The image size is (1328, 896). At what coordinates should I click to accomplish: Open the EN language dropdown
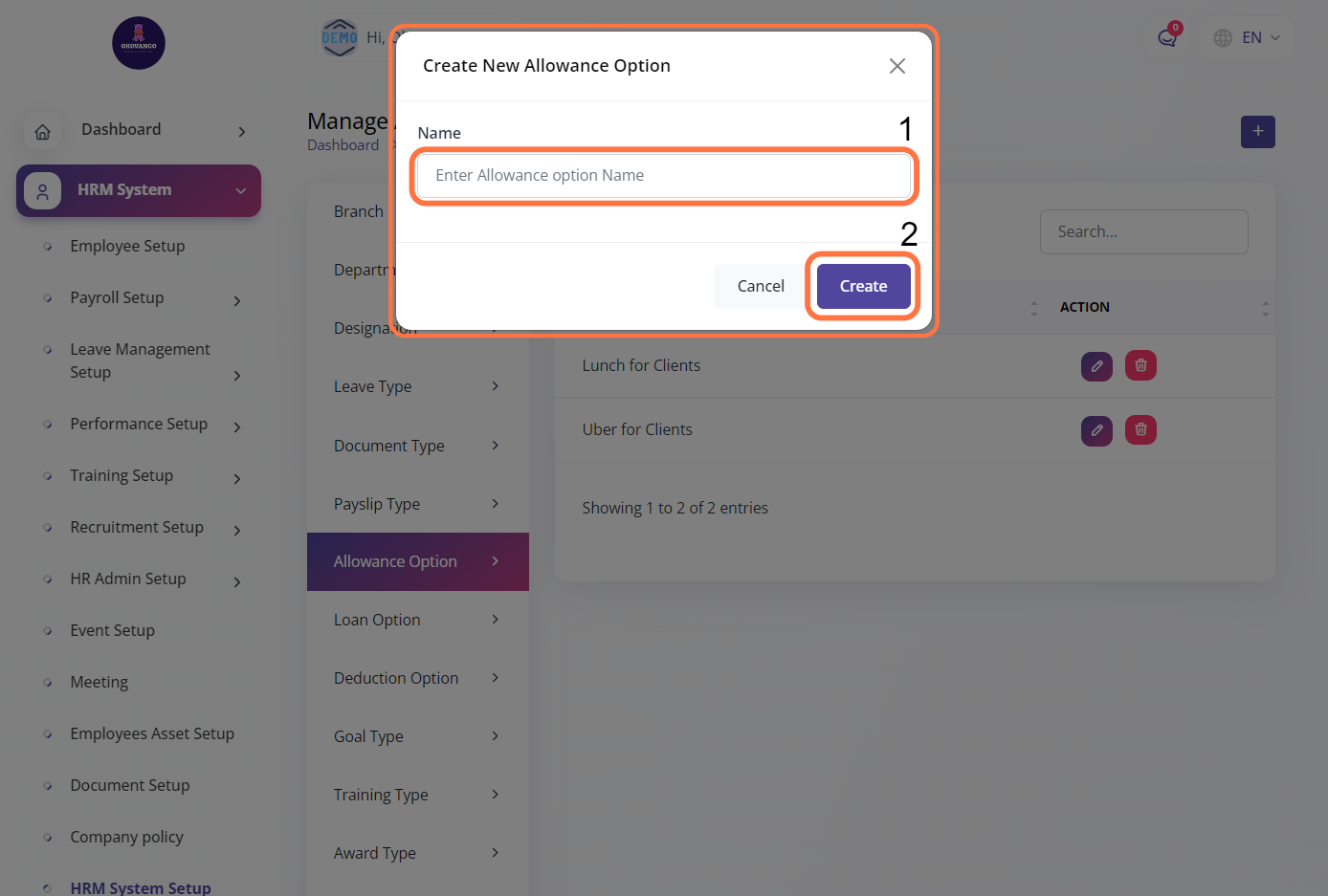click(1250, 38)
